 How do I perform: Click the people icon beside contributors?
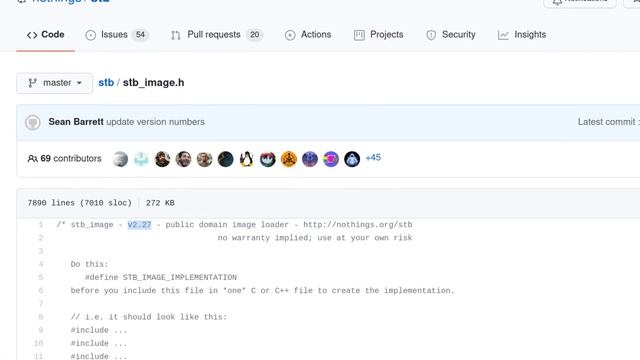pos(32,158)
